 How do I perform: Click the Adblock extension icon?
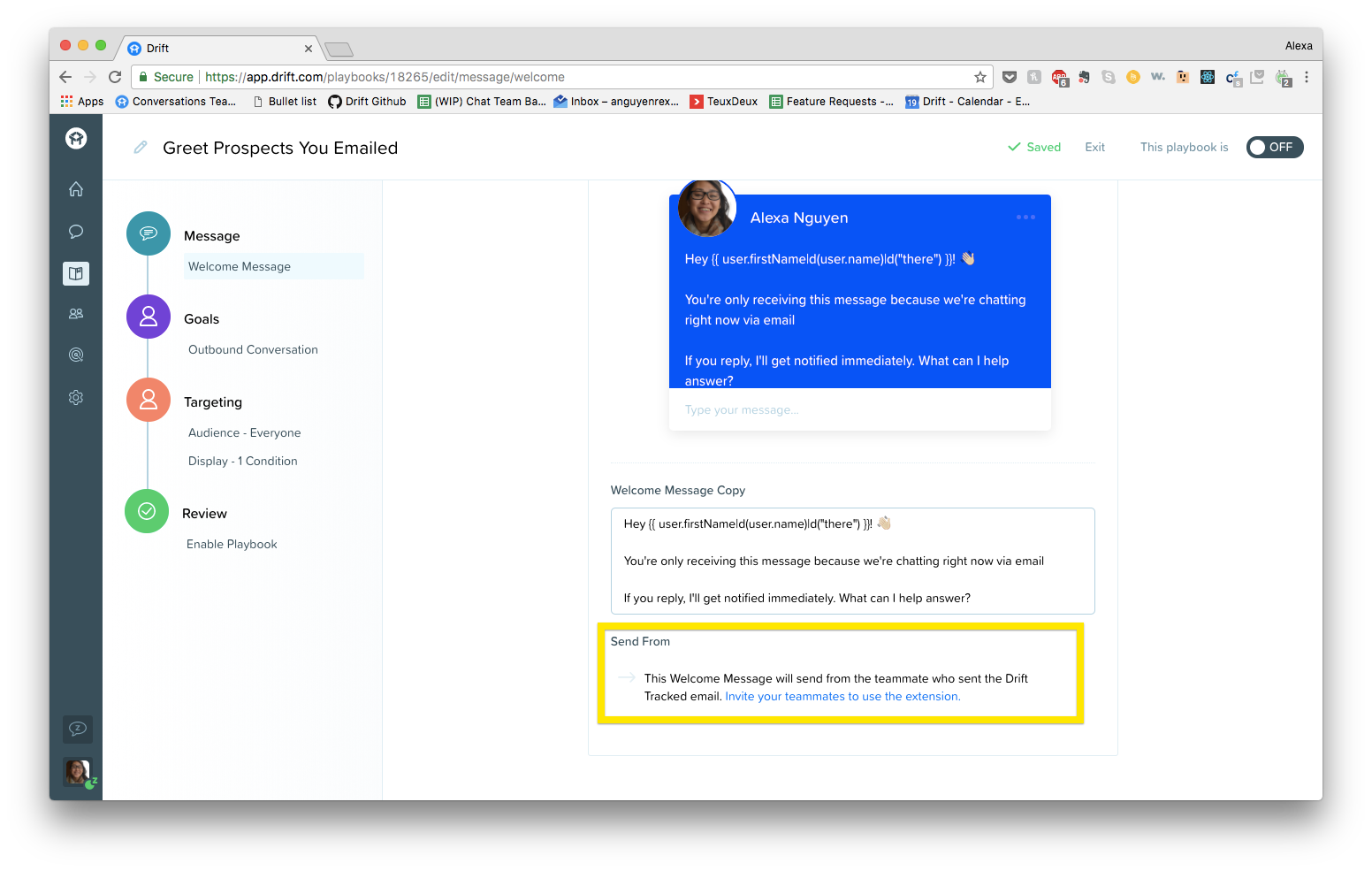pyautogui.click(x=1059, y=78)
